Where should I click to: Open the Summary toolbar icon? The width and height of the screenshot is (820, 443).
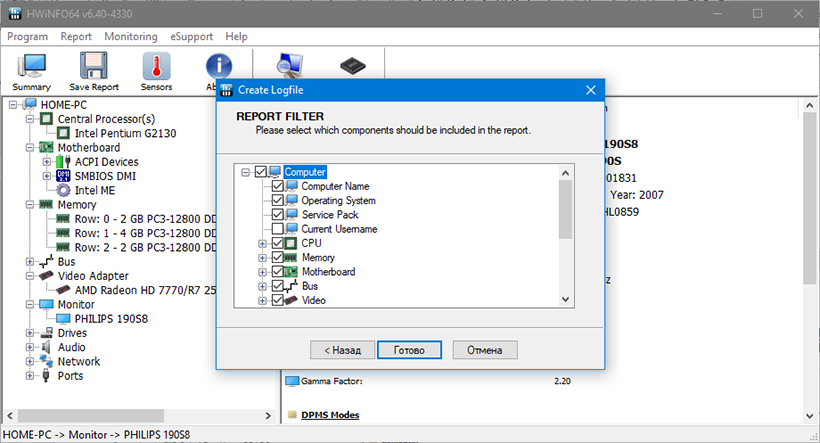(x=32, y=66)
